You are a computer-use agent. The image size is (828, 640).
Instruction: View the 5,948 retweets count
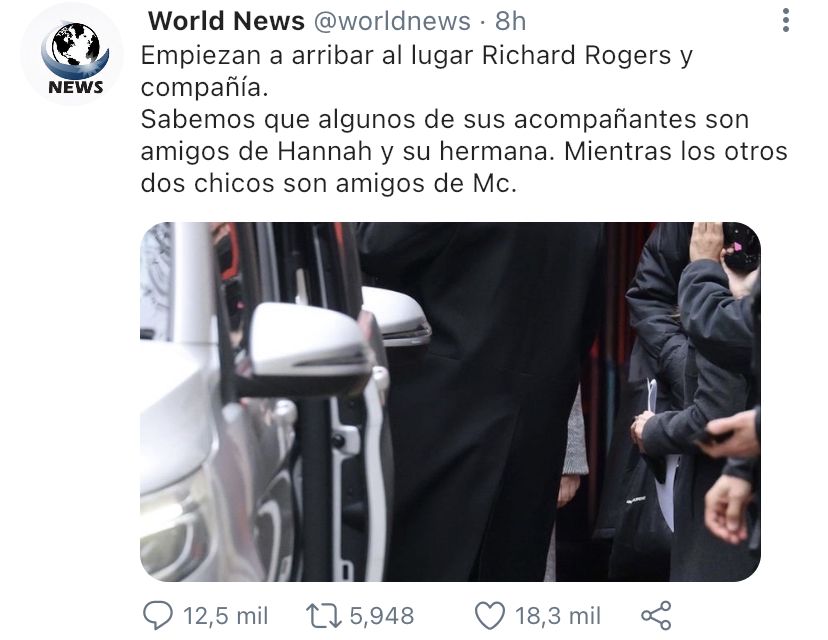pos(382,616)
